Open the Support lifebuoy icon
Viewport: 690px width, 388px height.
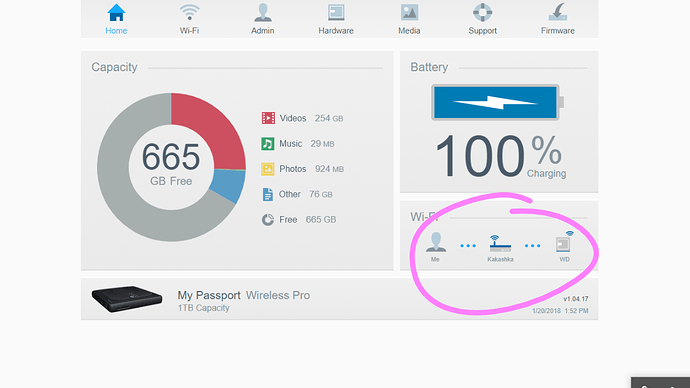[482, 12]
